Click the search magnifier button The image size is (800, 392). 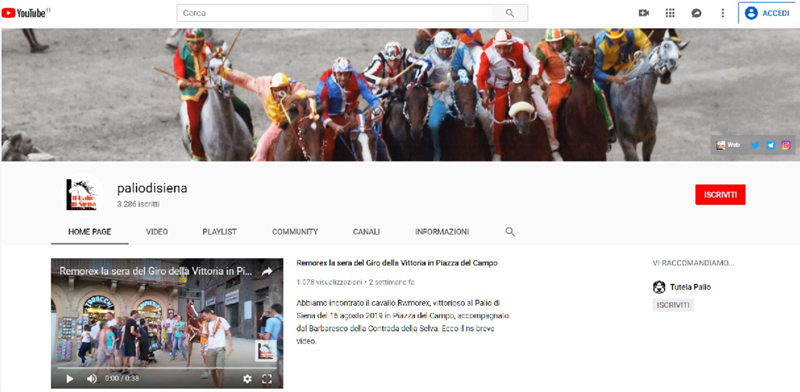(510, 13)
